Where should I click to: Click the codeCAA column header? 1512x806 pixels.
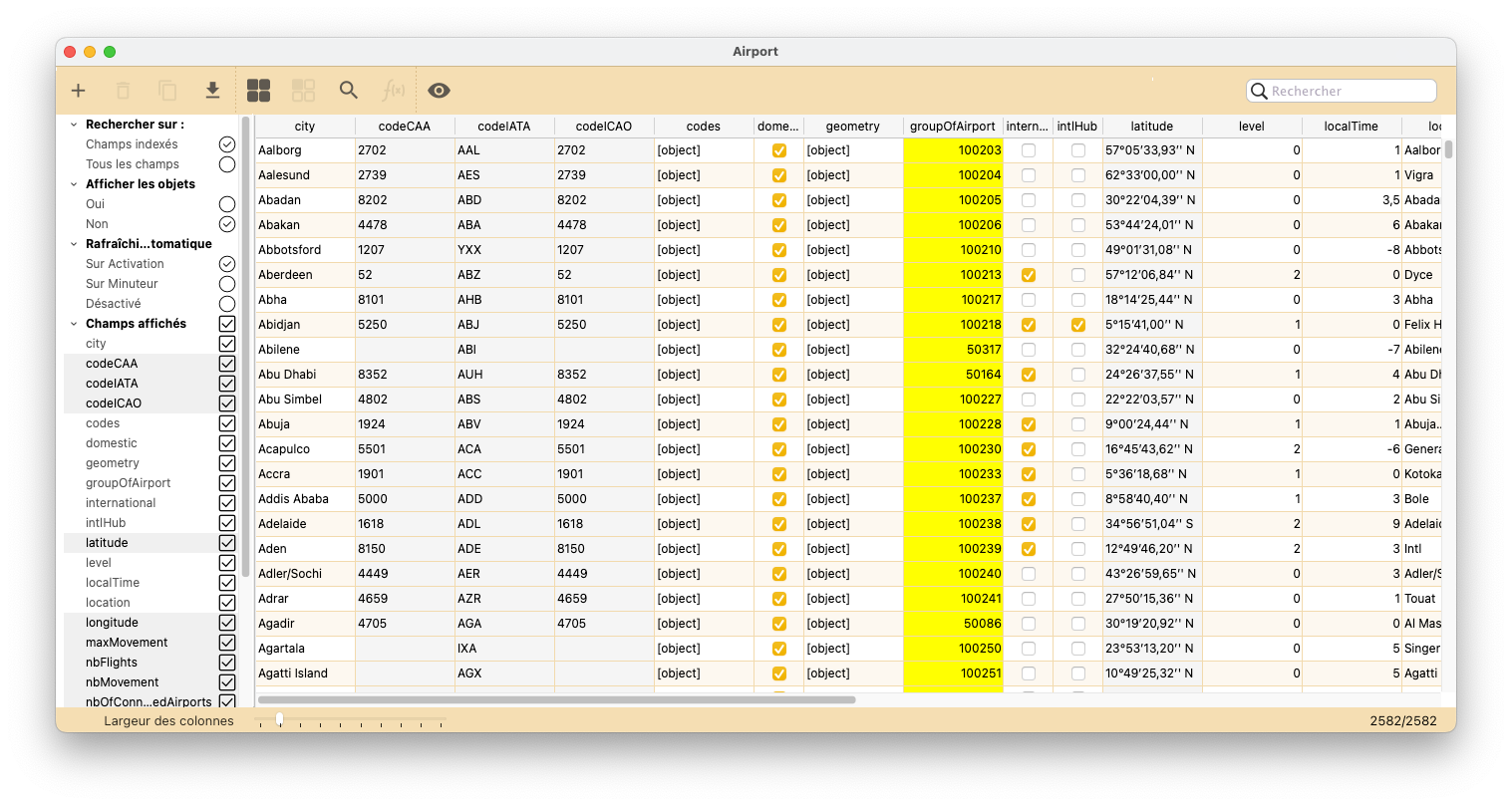[405, 127]
